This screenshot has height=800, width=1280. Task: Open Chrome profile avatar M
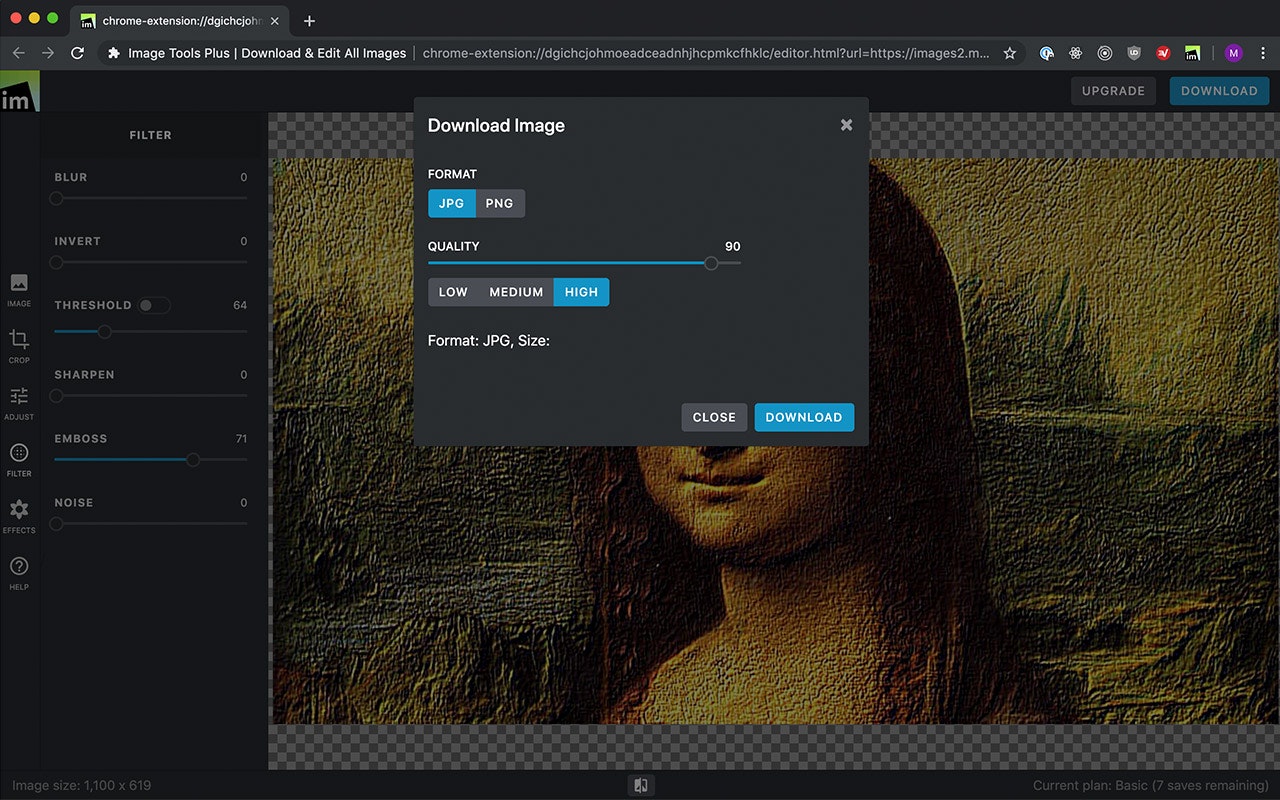click(x=1233, y=53)
